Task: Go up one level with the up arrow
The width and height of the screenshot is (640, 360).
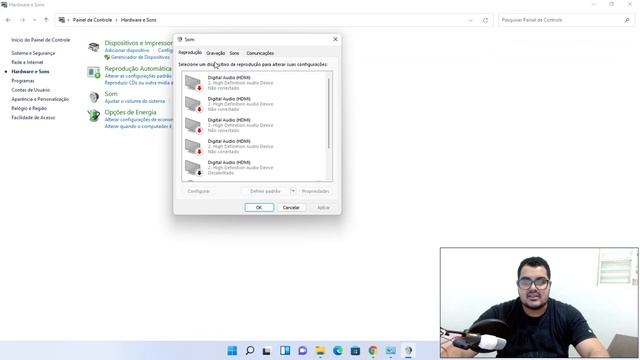Action: 46,20
